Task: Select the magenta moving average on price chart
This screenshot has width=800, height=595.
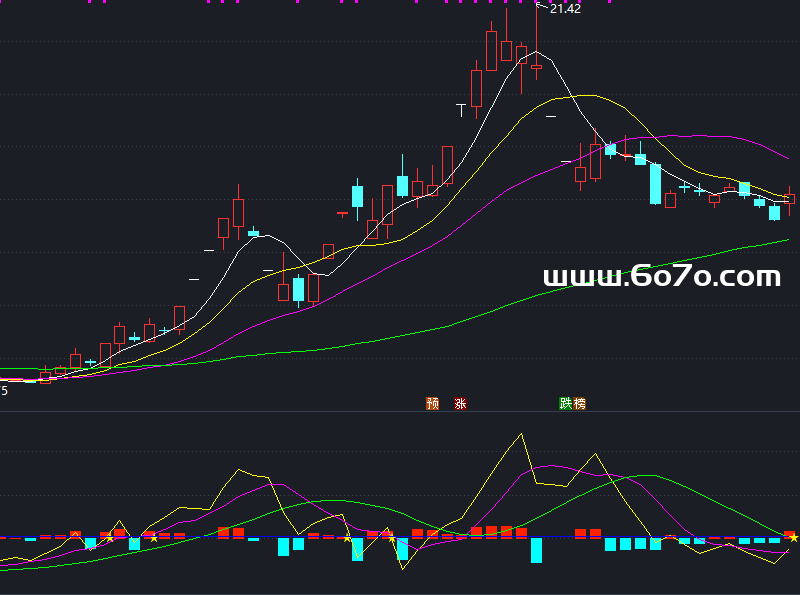Action: tap(700, 135)
